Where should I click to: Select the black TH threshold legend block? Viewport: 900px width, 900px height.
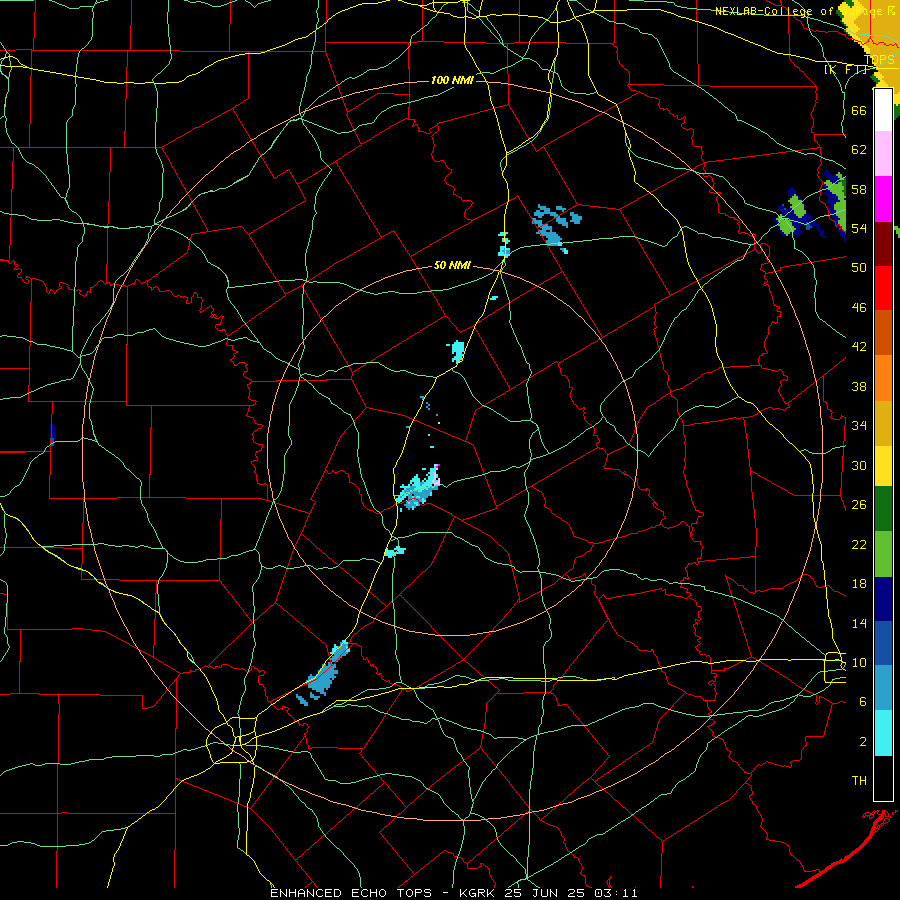pos(883,778)
